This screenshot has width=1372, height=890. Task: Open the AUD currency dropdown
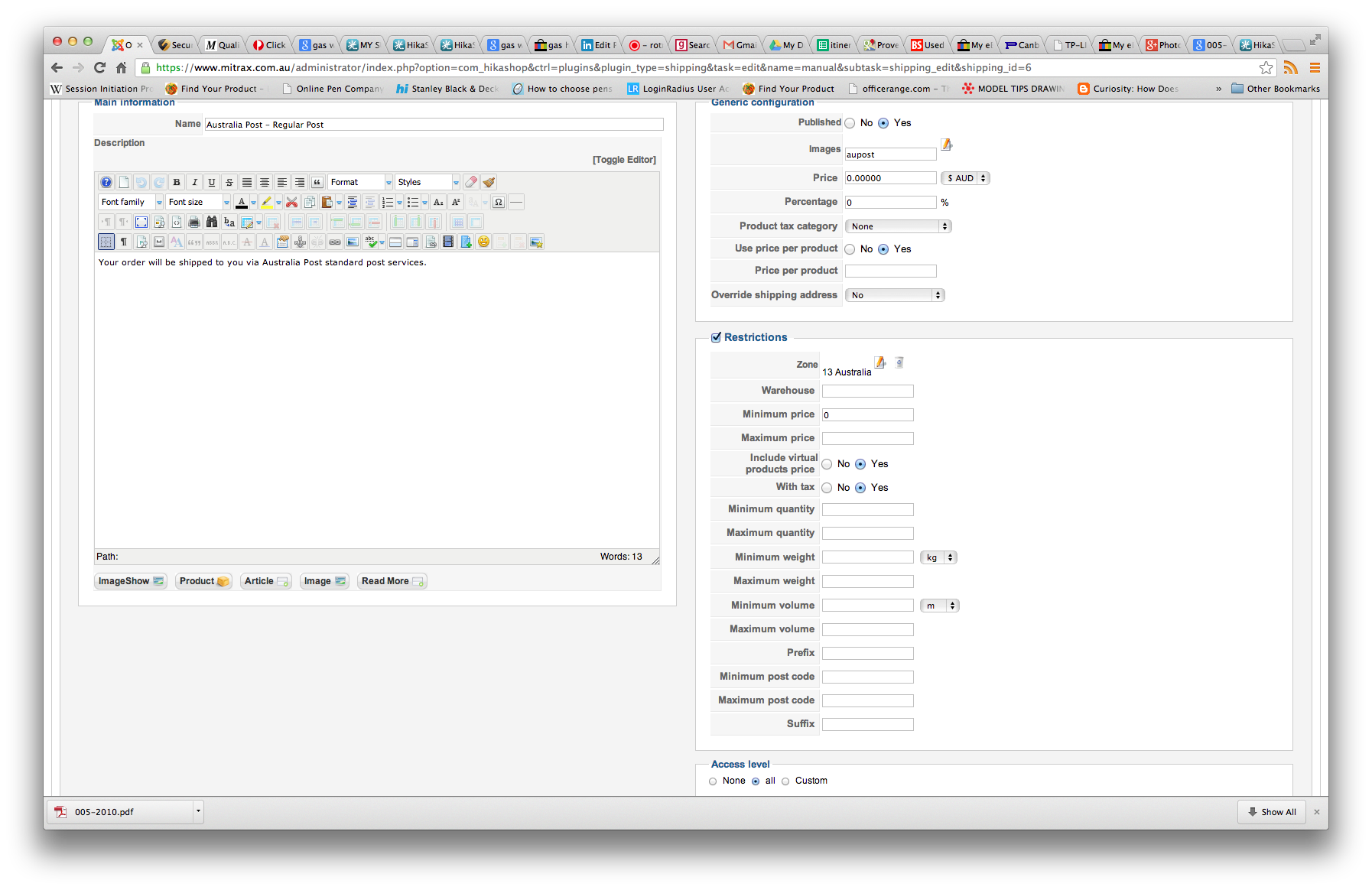click(x=965, y=178)
